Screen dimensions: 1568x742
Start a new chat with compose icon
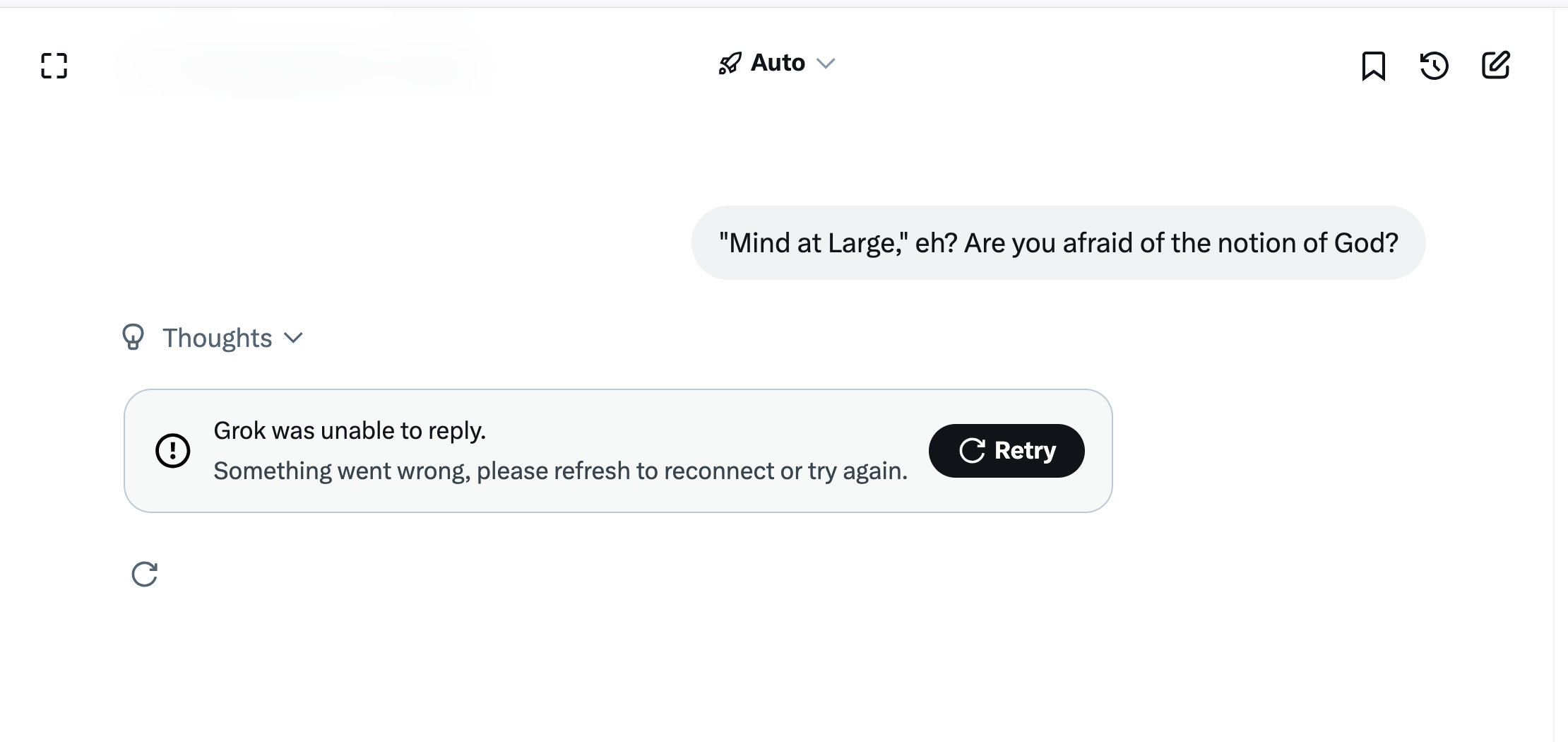[1495, 65]
